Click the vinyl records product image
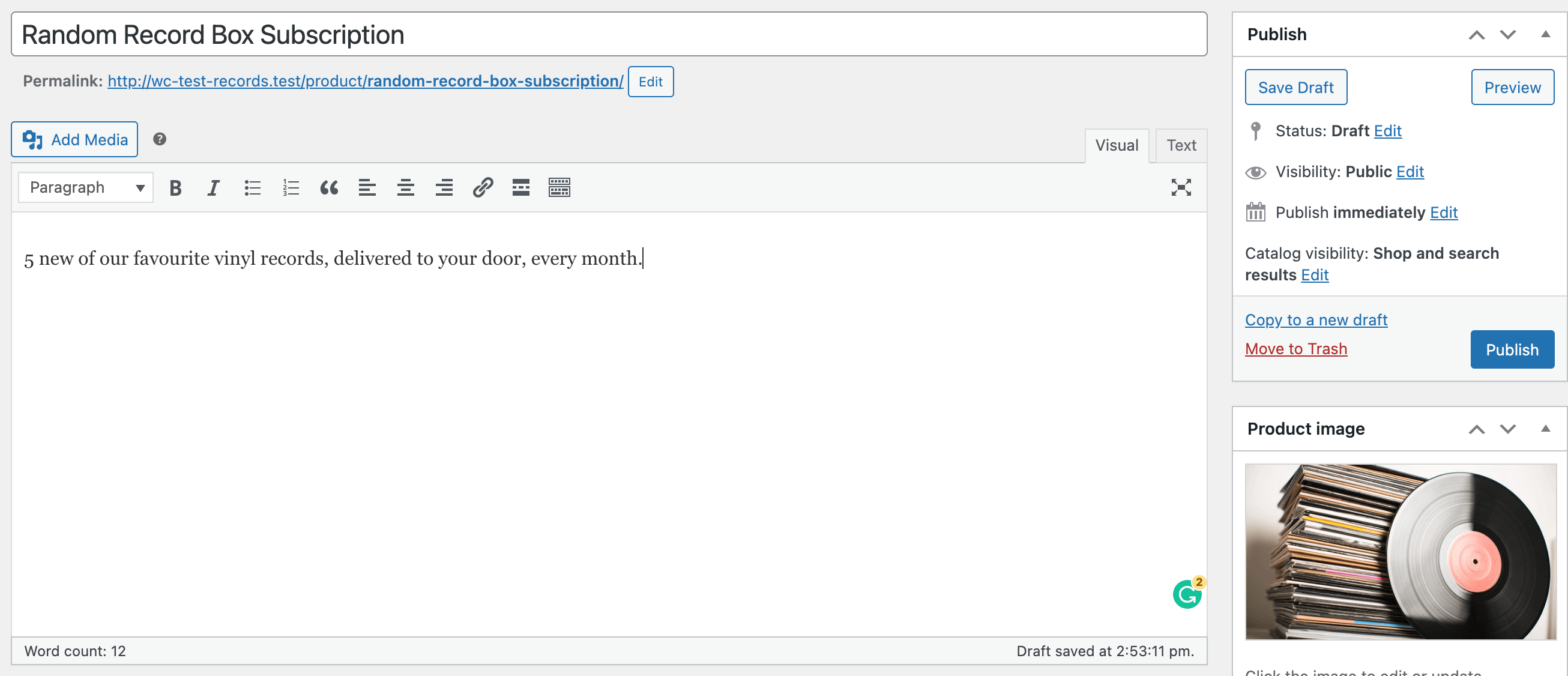The width and height of the screenshot is (1568, 676). pyautogui.click(x=1399, y=551)
